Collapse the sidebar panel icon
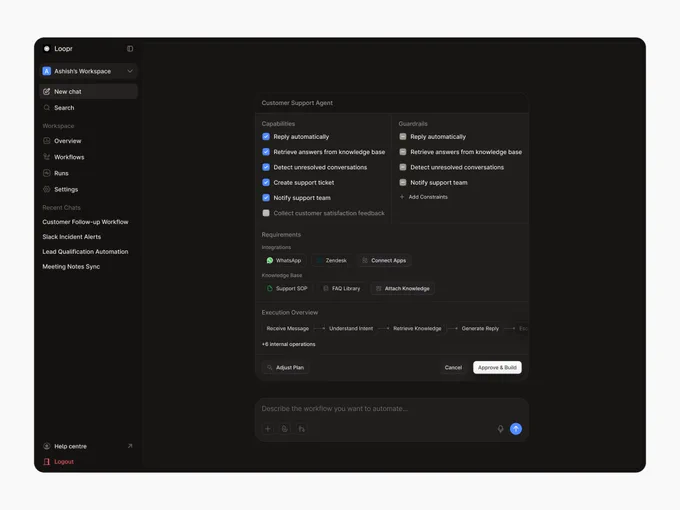The width and height of the screenshot is (680, 510). click(x=130, y=49)
